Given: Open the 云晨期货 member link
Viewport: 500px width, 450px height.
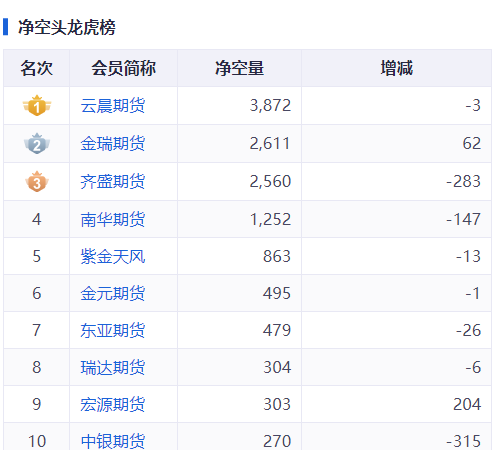Looking at the screenshot, I should 113,106.
